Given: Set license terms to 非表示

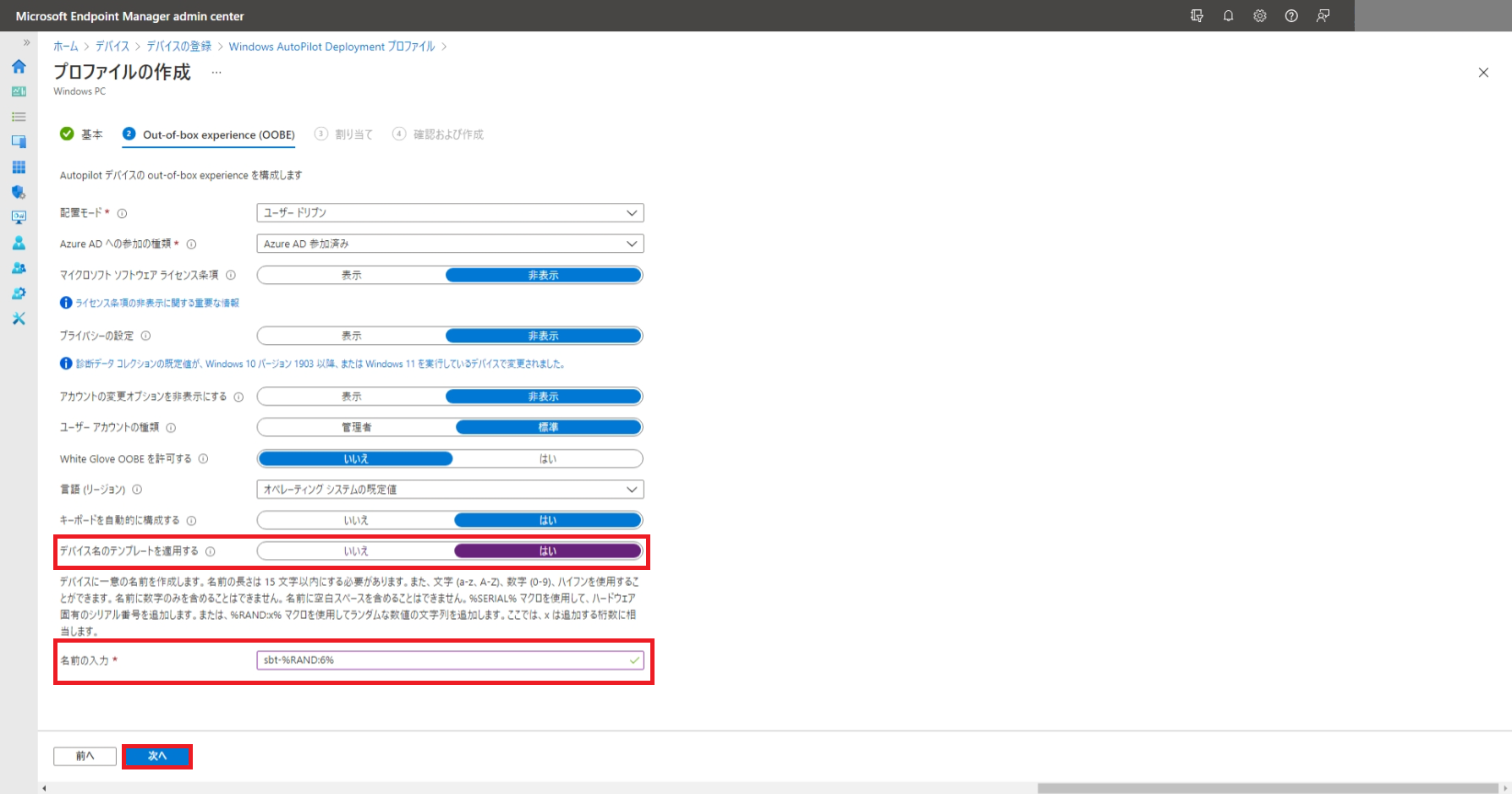Looking at the screenshot, I should 544,275.
